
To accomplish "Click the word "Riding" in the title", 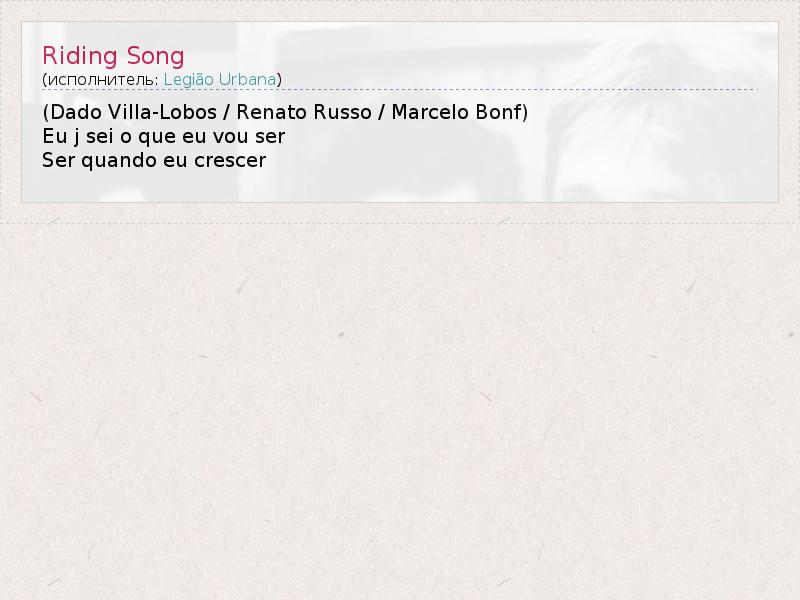I will 80,56.
